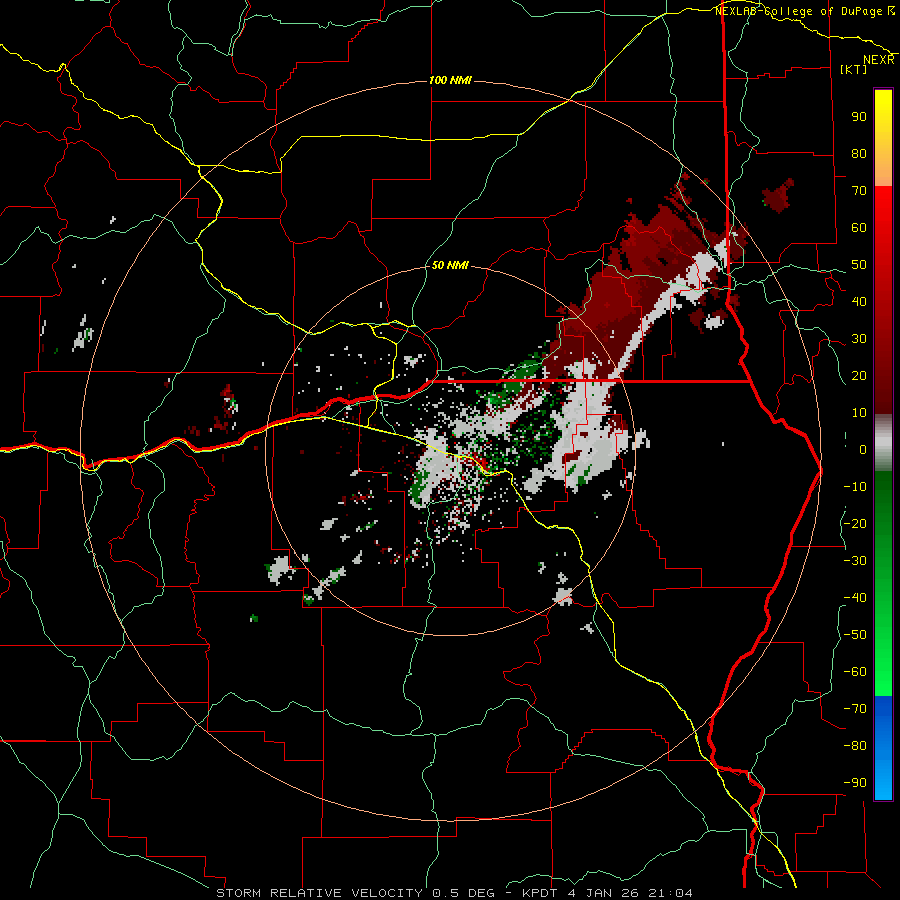Click the bright red band of the color scale
The image size is (900, 900).
883,210
